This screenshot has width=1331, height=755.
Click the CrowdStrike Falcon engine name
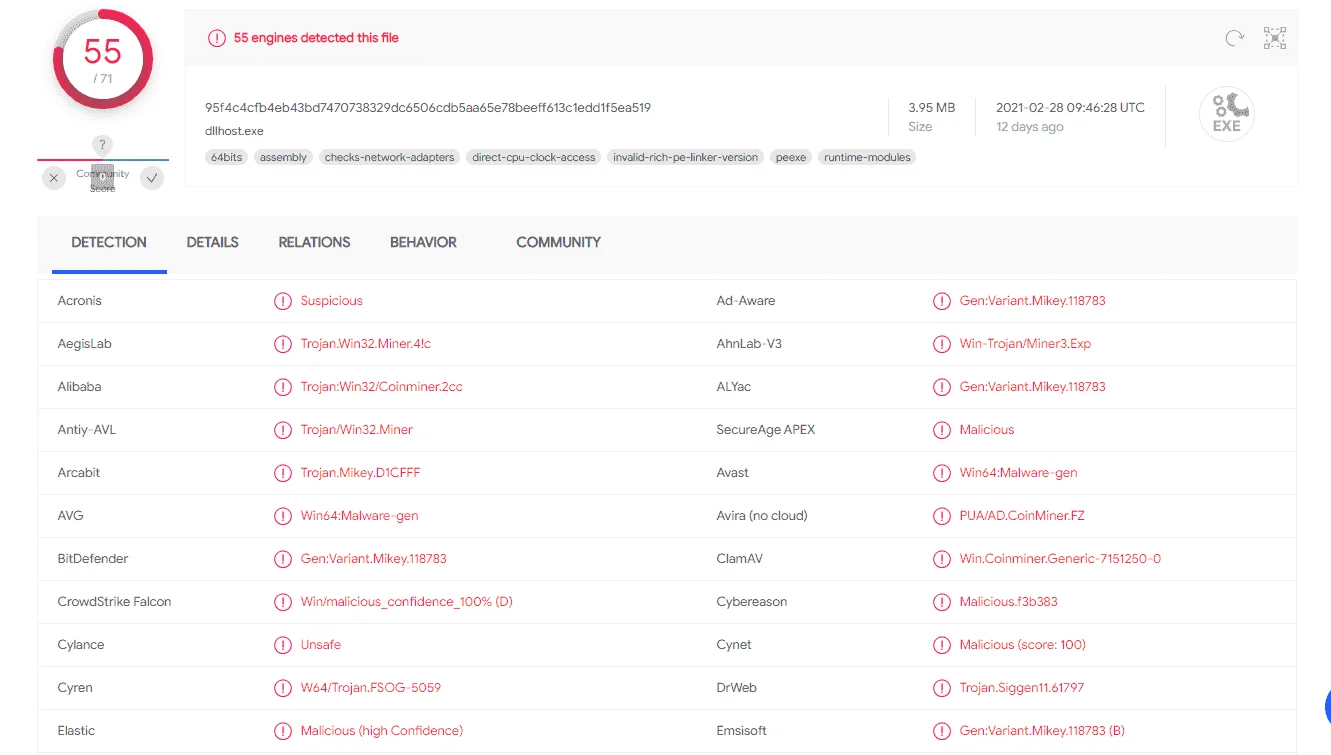tap(115, 602)
